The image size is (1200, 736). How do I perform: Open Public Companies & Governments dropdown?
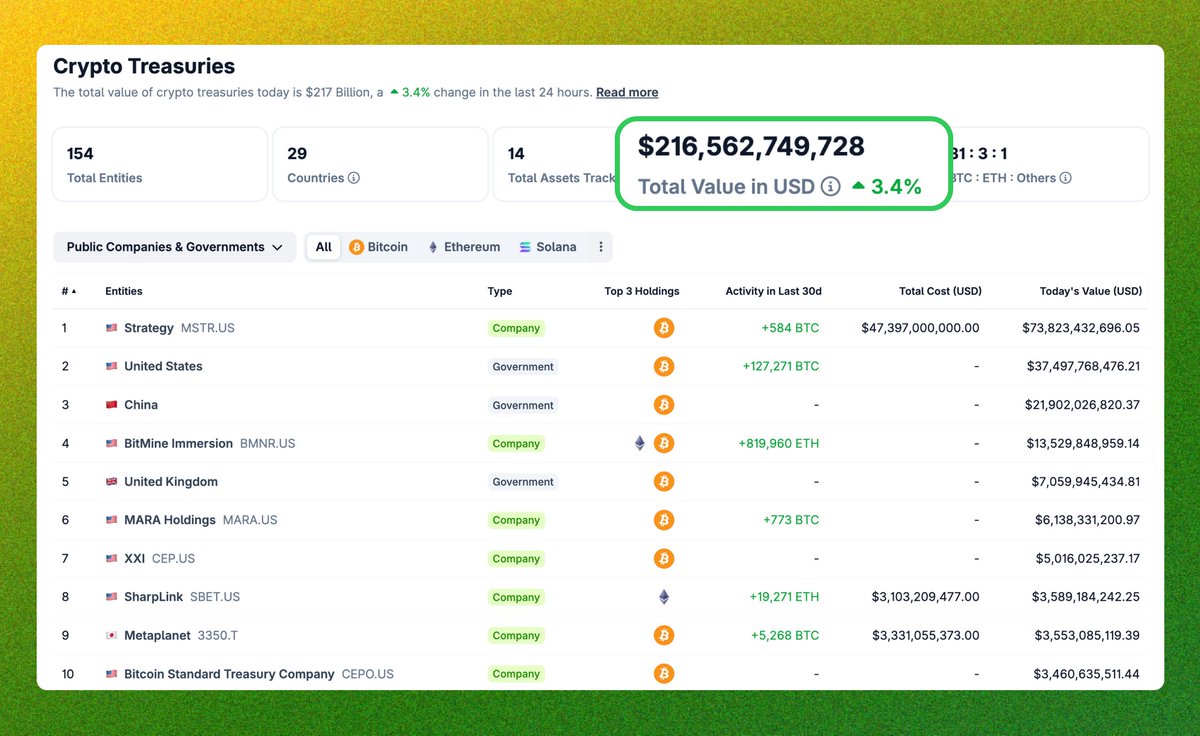point(175,247)
